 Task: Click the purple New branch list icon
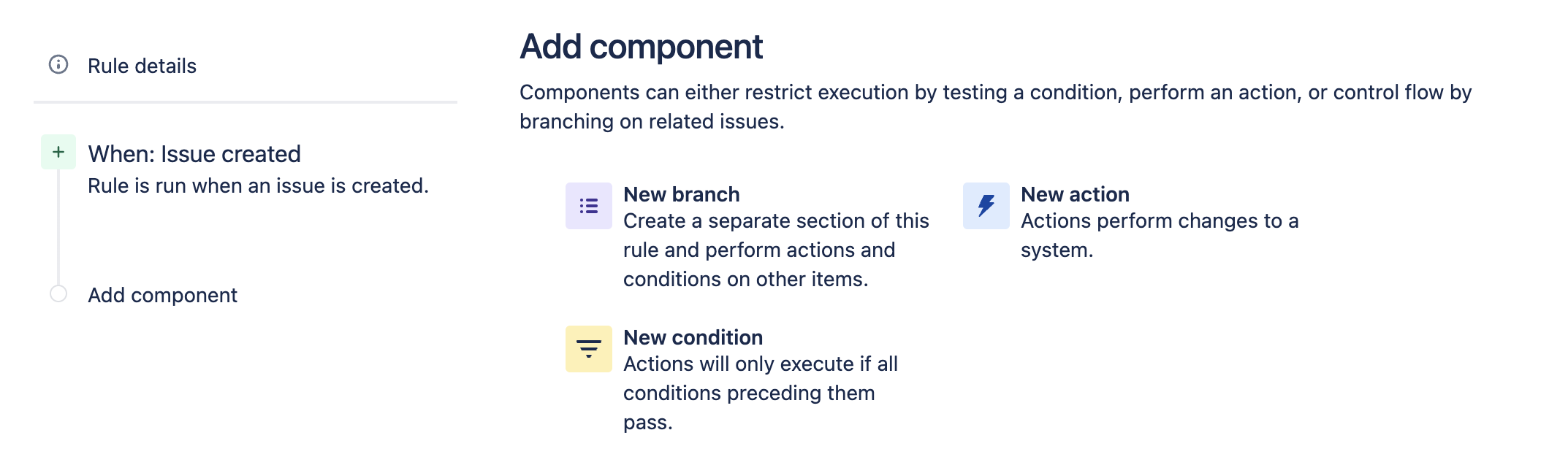(589, 206)
